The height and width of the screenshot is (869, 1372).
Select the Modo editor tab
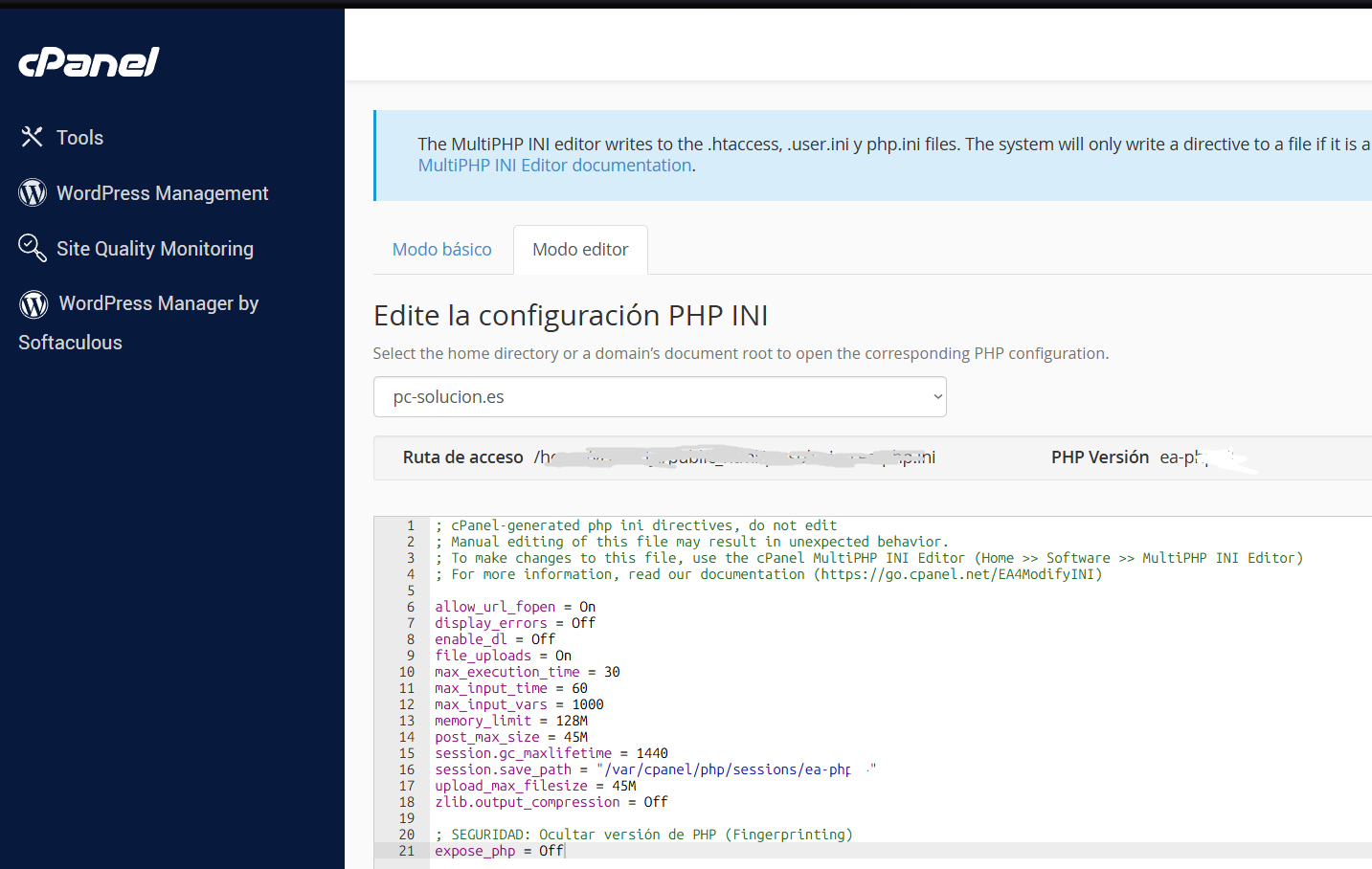point(580,250)
